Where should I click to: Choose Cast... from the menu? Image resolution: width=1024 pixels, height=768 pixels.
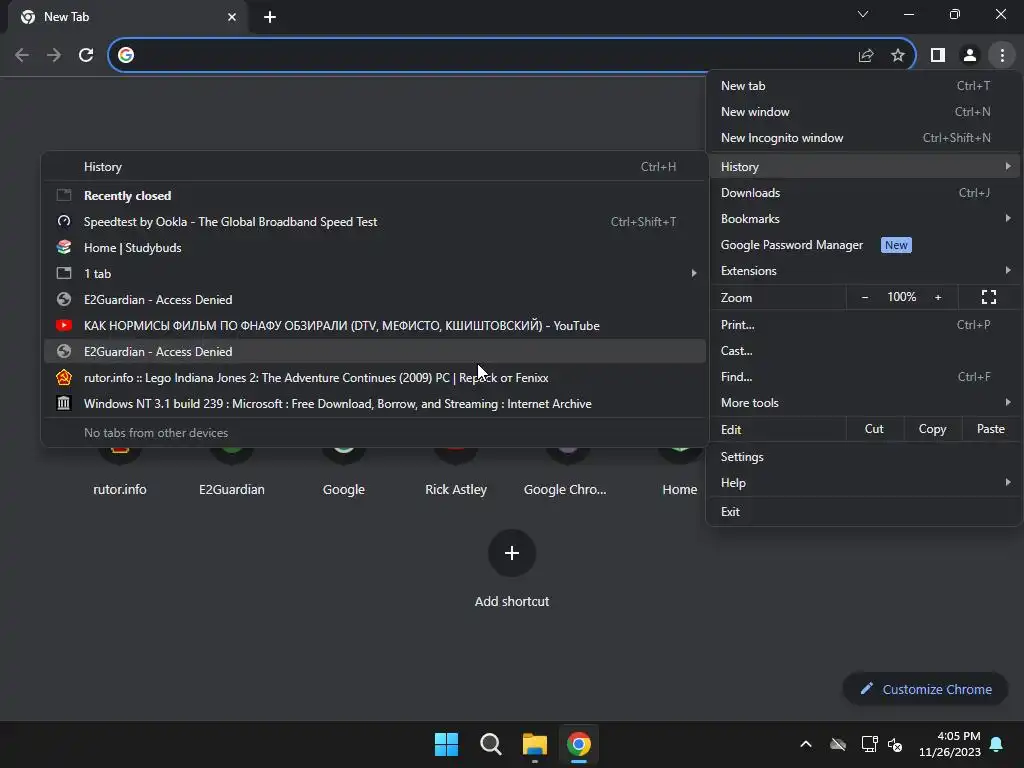point(864,351)
